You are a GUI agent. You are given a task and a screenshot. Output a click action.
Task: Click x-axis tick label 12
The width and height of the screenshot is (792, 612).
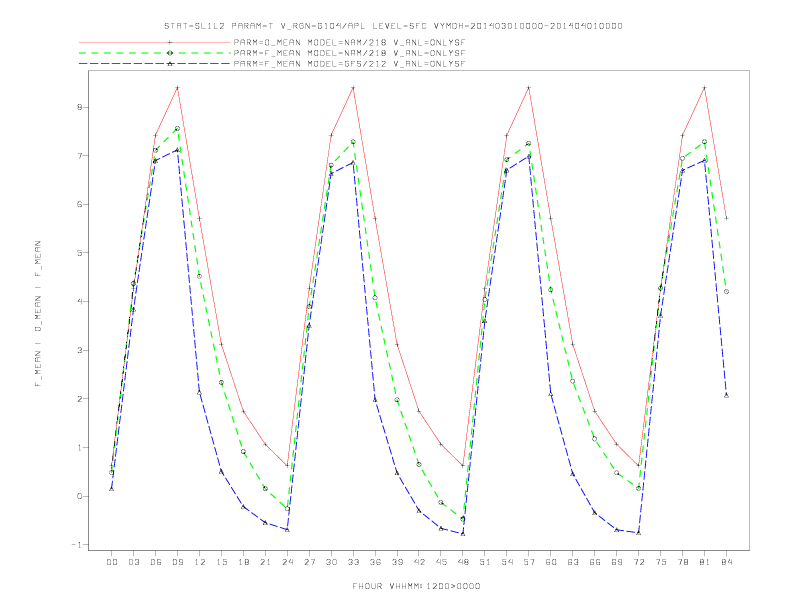point(200,562)
